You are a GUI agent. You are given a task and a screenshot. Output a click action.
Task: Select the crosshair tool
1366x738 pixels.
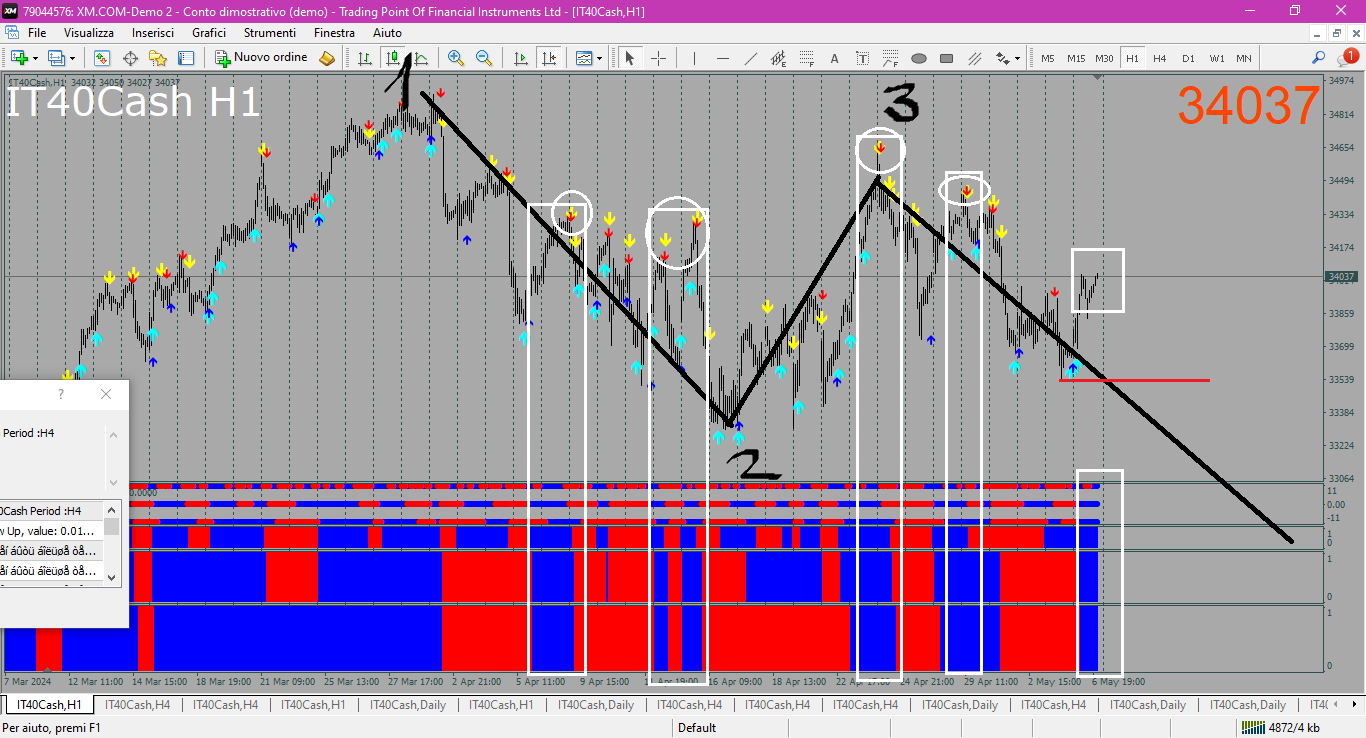tap(658, 58)
